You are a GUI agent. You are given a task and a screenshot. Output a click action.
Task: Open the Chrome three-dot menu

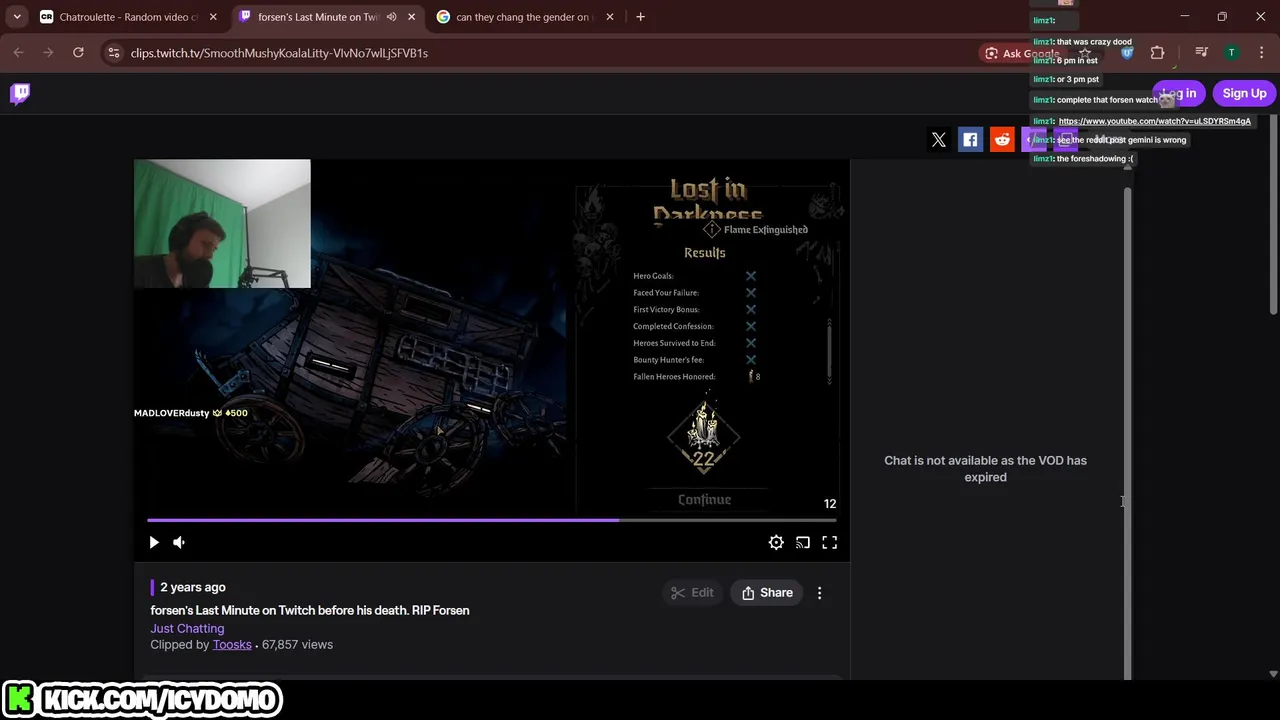(x=1262, y=53)
